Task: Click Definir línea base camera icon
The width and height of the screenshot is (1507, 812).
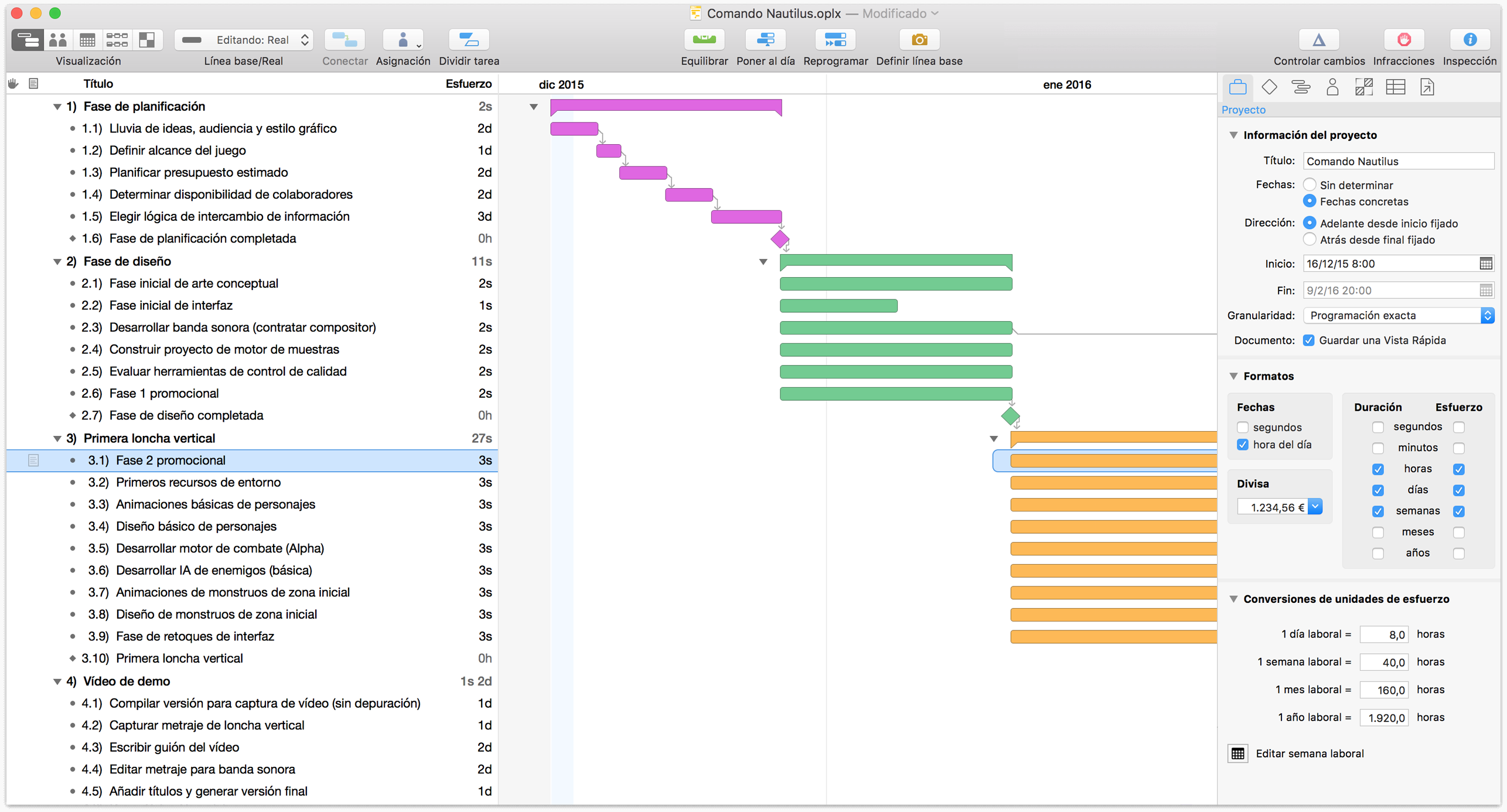Action: tap(919, 40)
